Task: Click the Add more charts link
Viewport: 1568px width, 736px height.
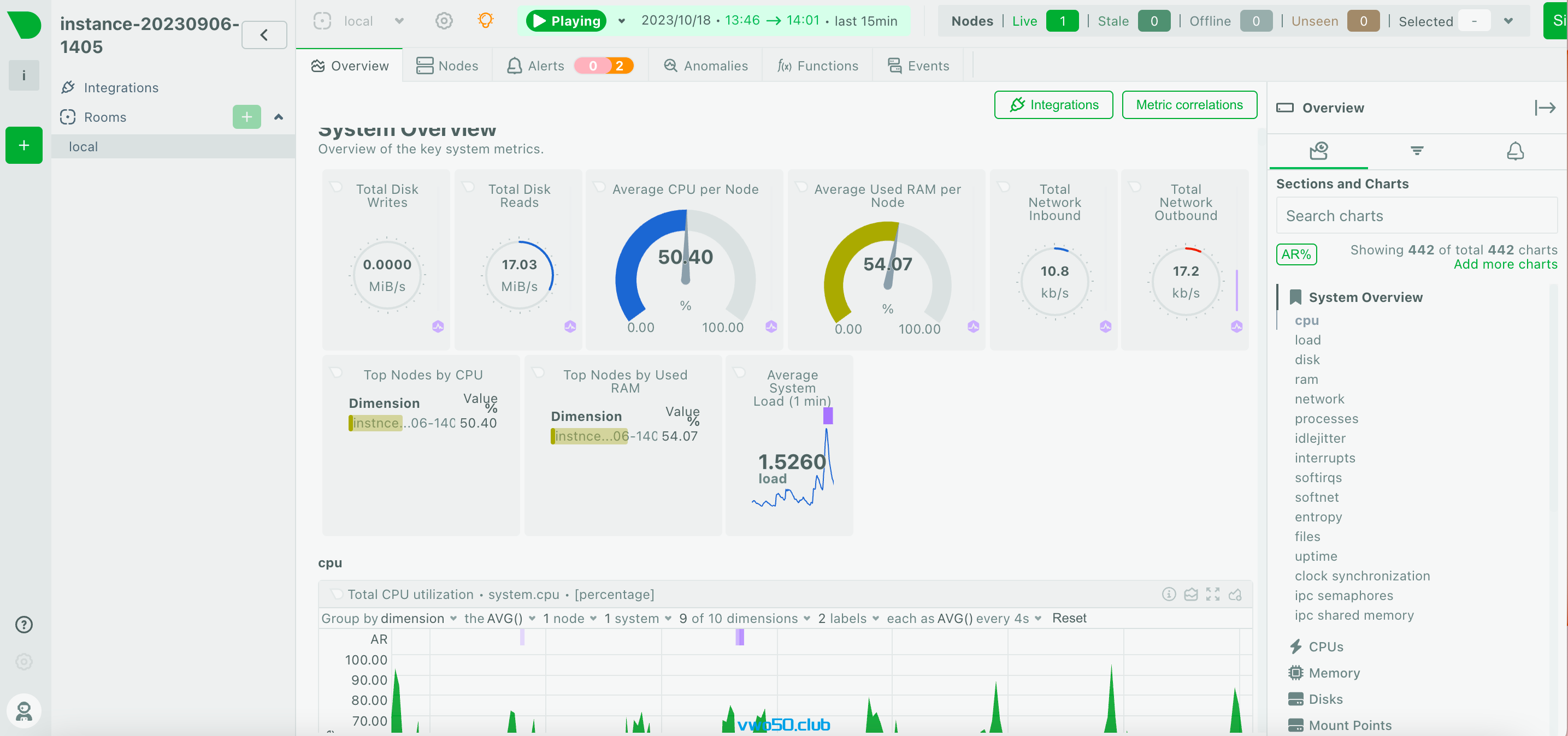Action: click(x=1505, y=264)
